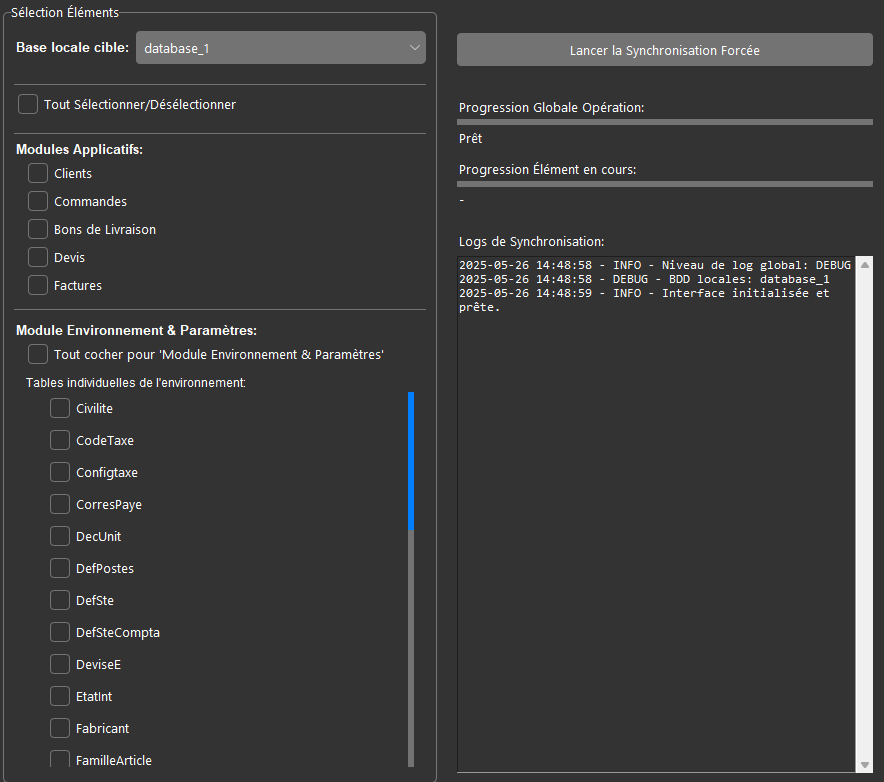This screenshot has height=782, width=884.
Task: Enable the Commandes module checkbox
Action: 38,201
